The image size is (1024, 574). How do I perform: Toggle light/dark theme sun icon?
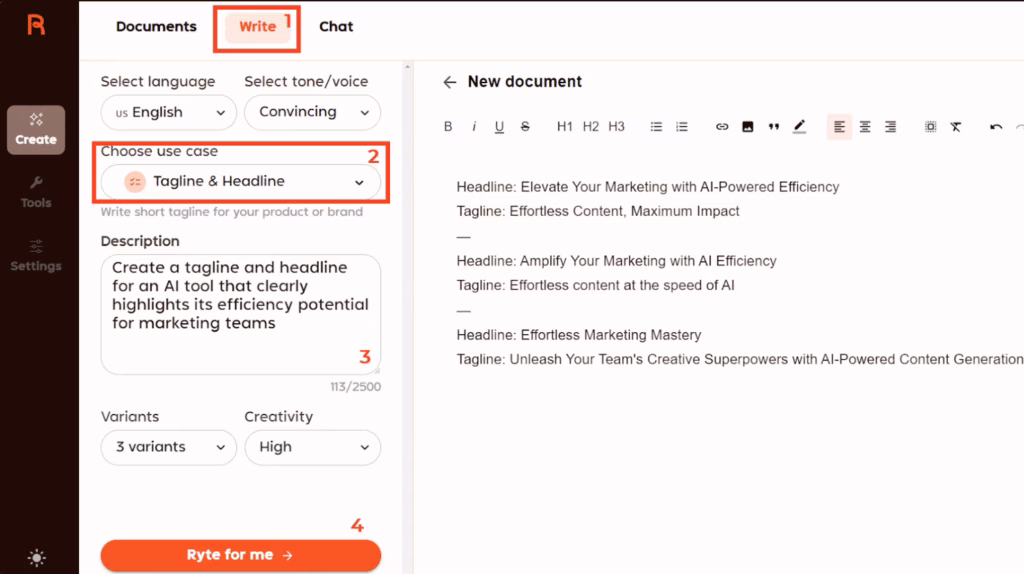coord(37,558)
